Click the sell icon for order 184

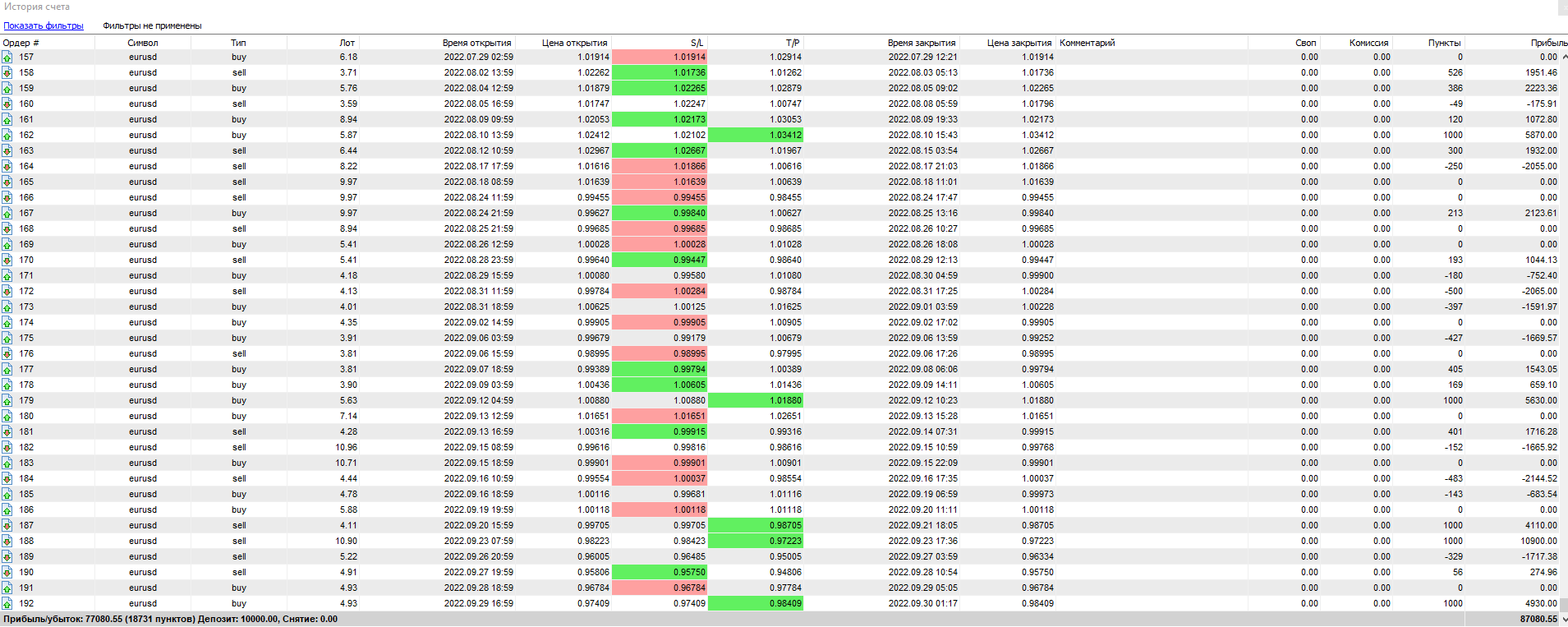7,479
